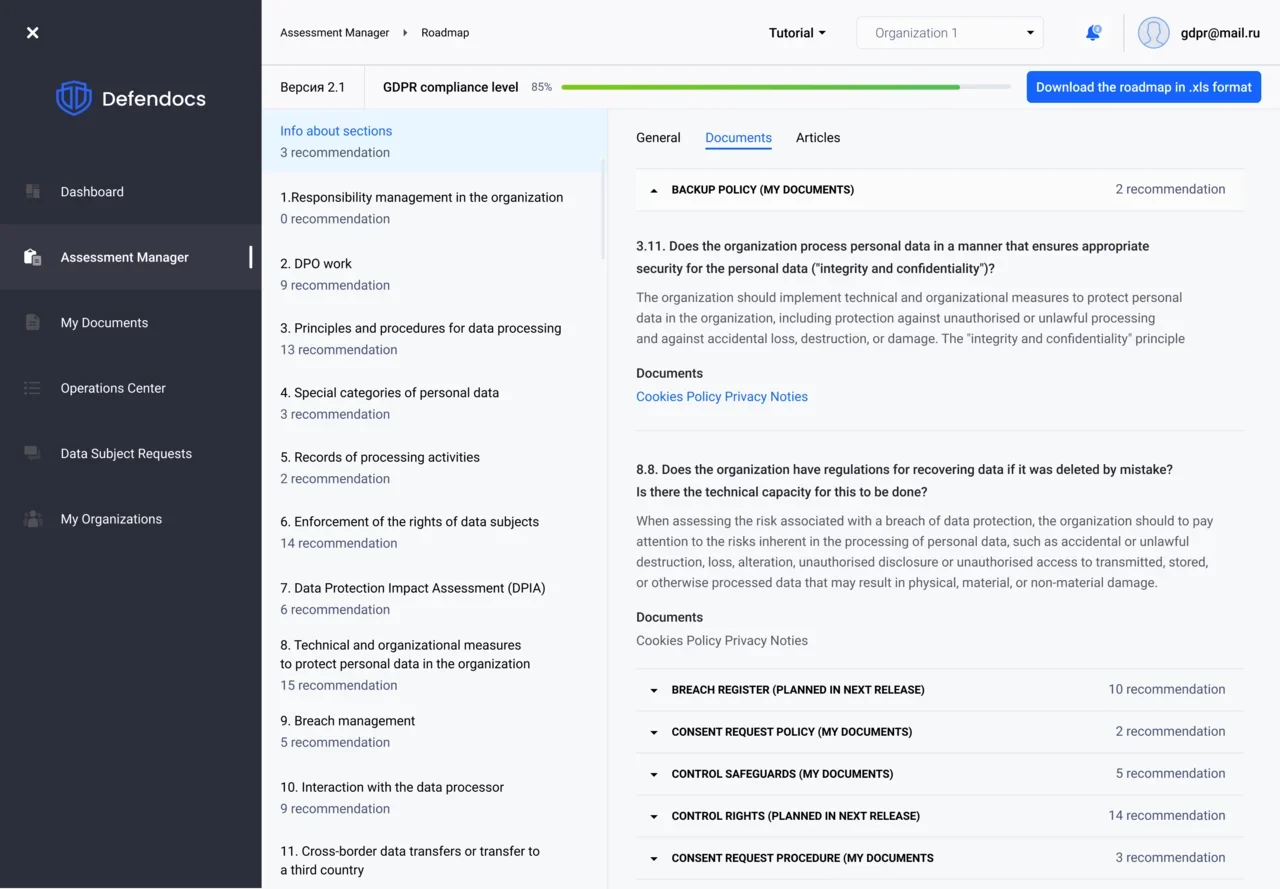
Task: Click the Data Subject Requests icon
Action: (33, 454)
